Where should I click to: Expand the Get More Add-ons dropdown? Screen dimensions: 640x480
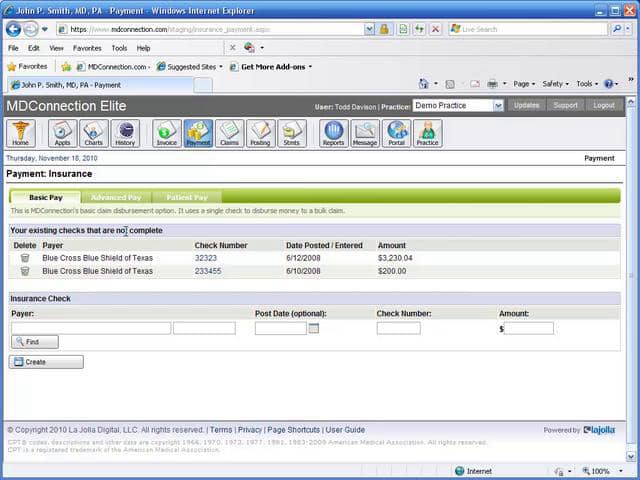(310, 67)
